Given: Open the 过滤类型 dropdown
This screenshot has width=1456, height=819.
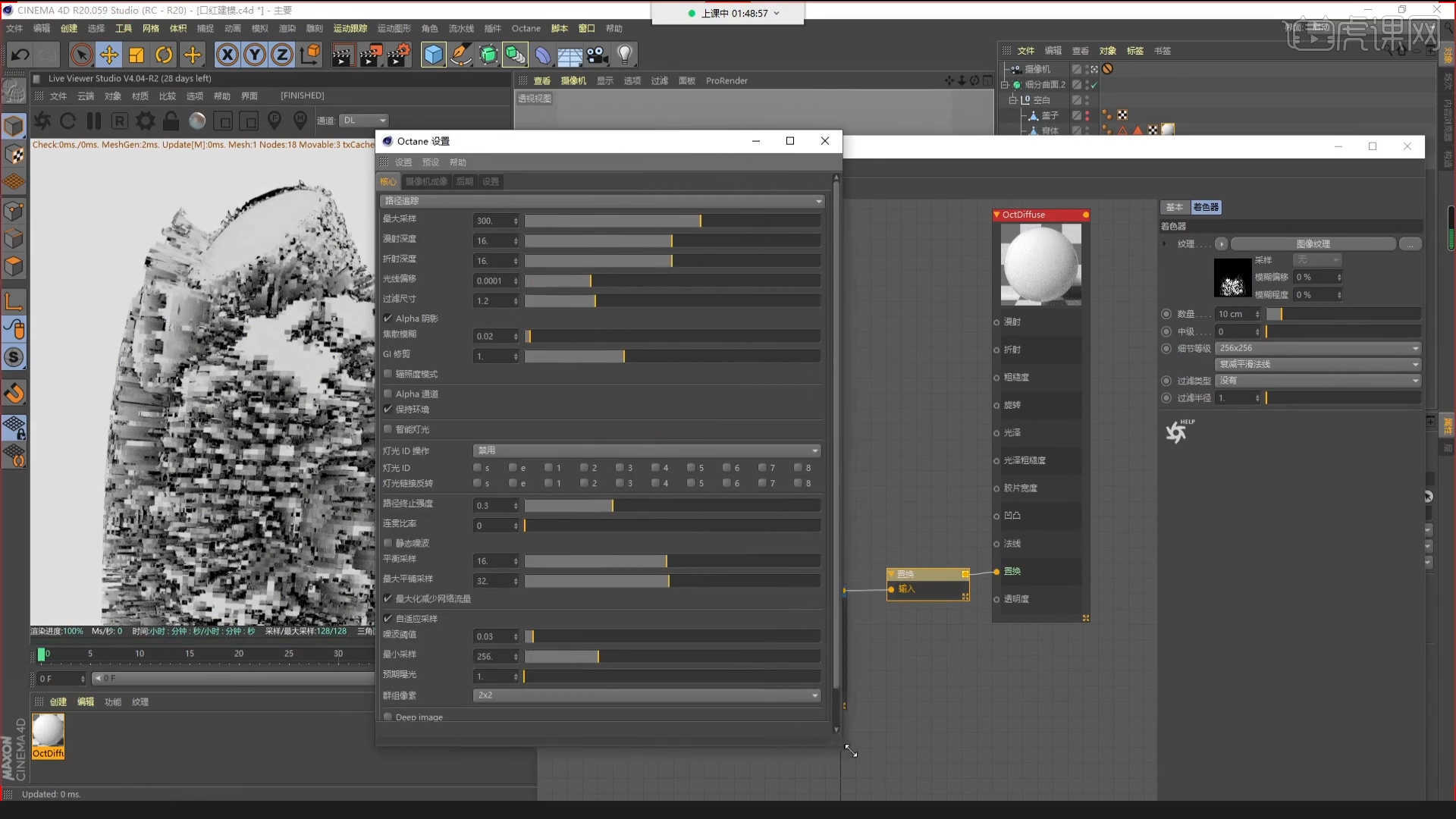Looking at the screenshot, I should coord(1318,381).
